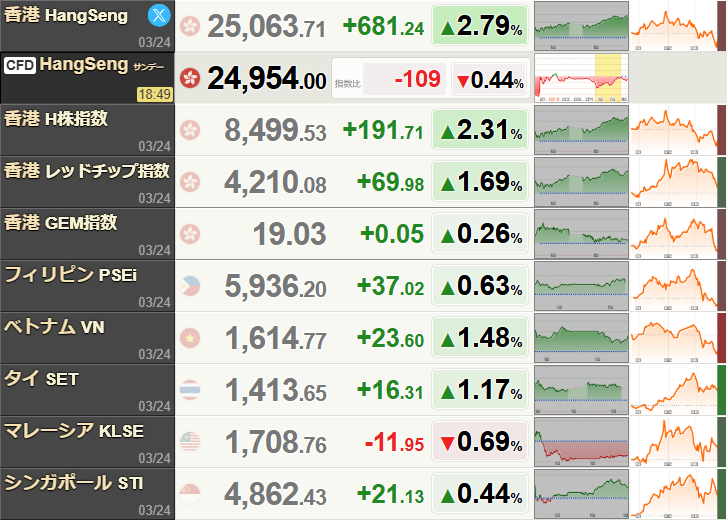Open the 香港 H株指数 link
Viewport: 727px width, 520px height.
pos(56,119)
